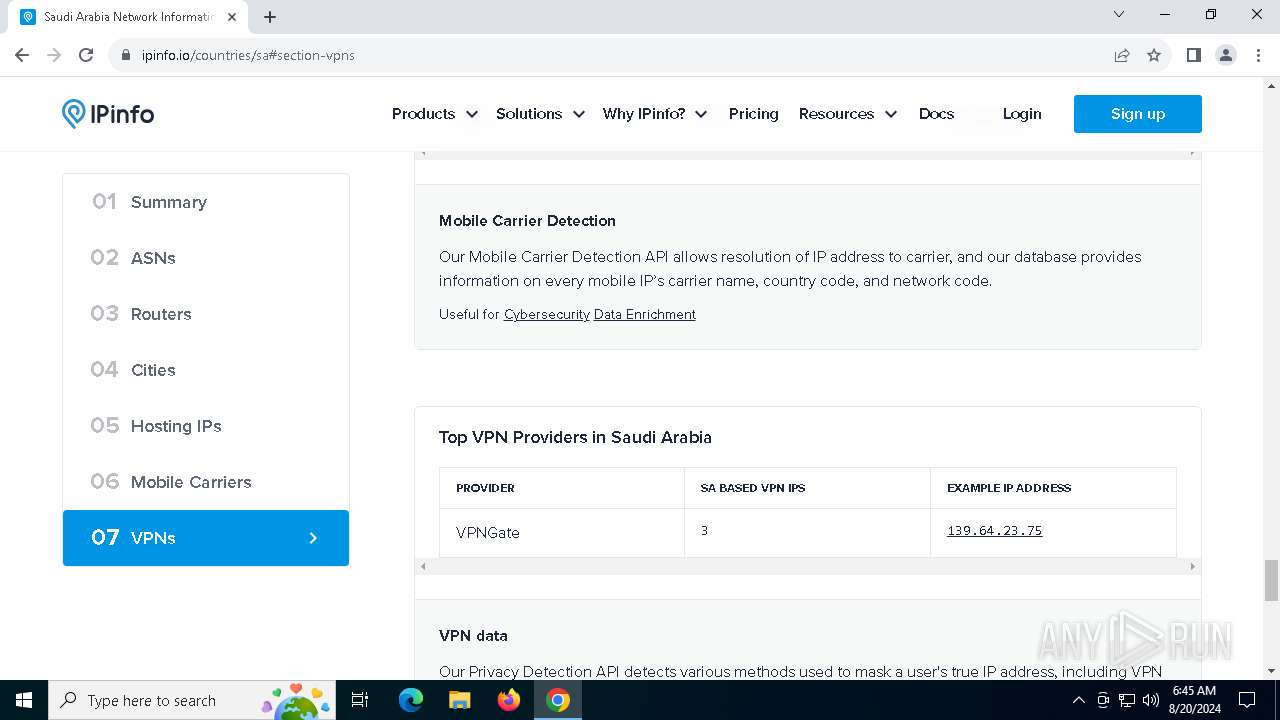The image size is (1280, 720).
Task: Close the Saudi Arabia Network Information tab
Action: pos(232,17)
